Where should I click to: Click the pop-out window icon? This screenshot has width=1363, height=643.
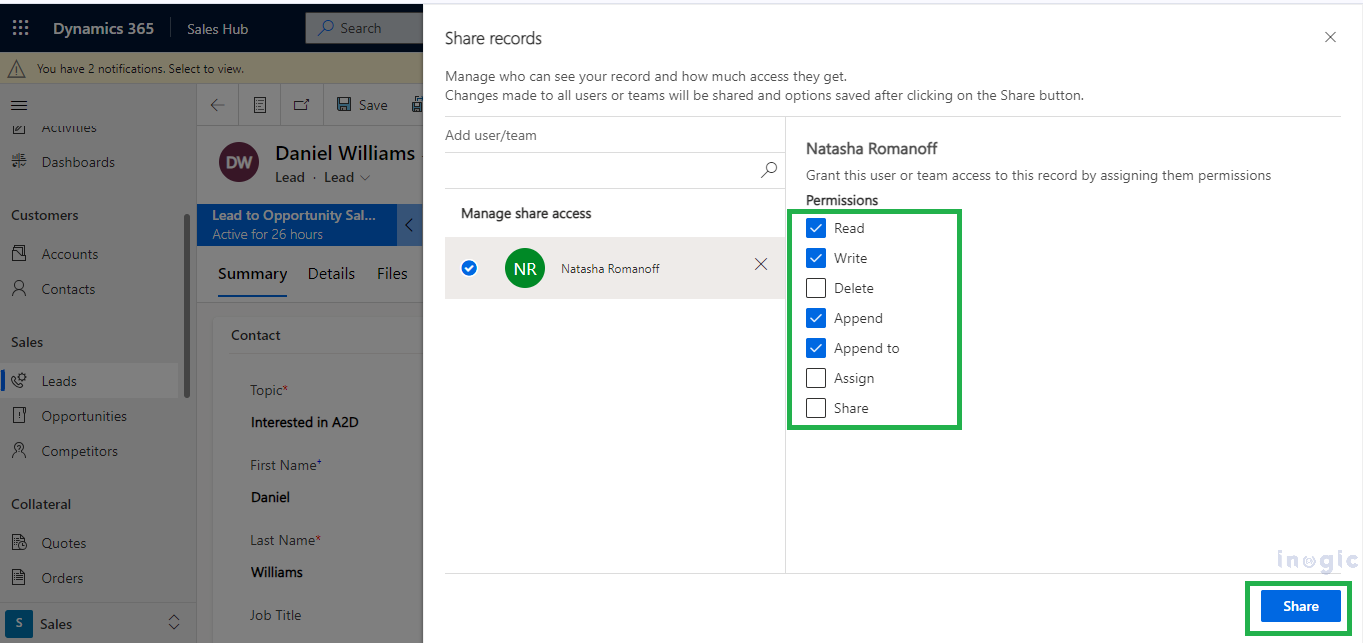point(301,105)
